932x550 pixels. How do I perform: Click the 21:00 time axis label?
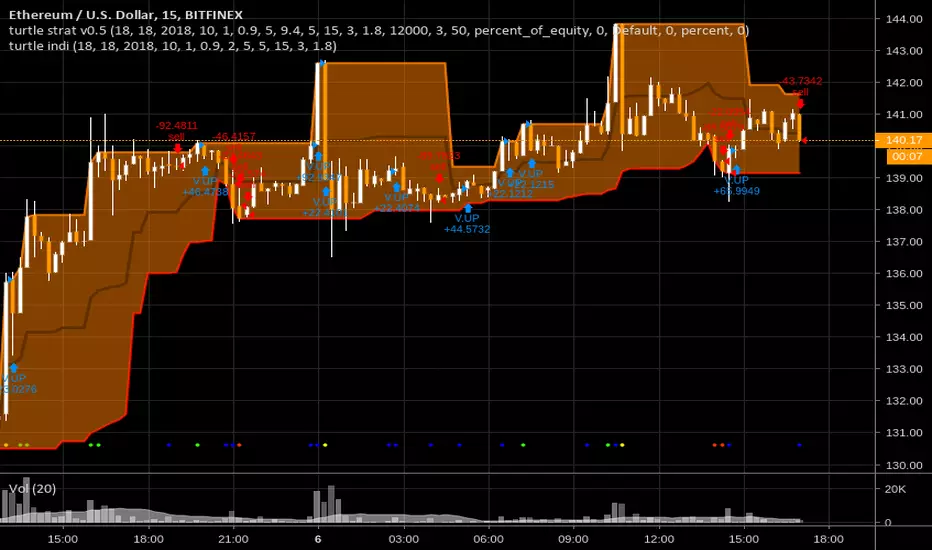[233, 539]
